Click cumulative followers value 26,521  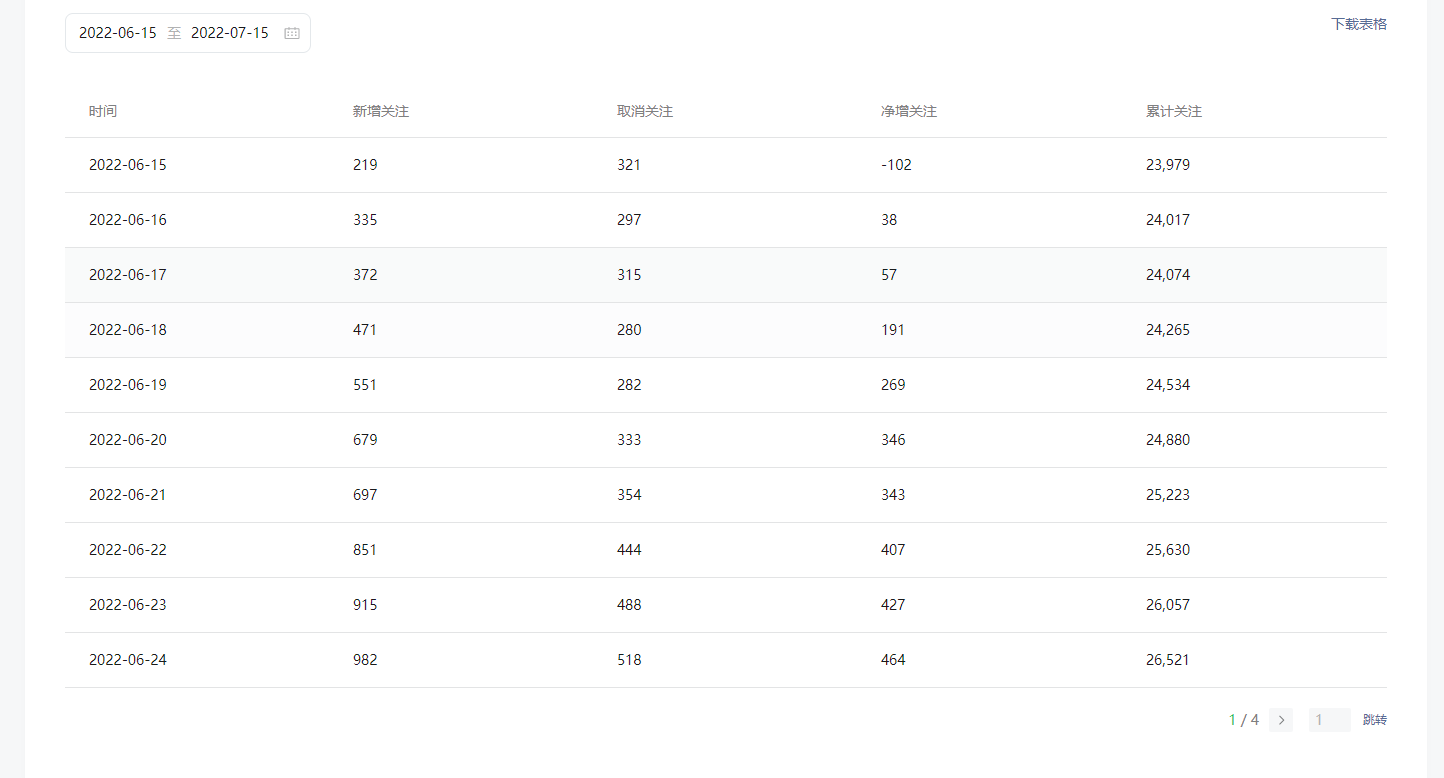pyautogui.click(x=1168, y=660)
